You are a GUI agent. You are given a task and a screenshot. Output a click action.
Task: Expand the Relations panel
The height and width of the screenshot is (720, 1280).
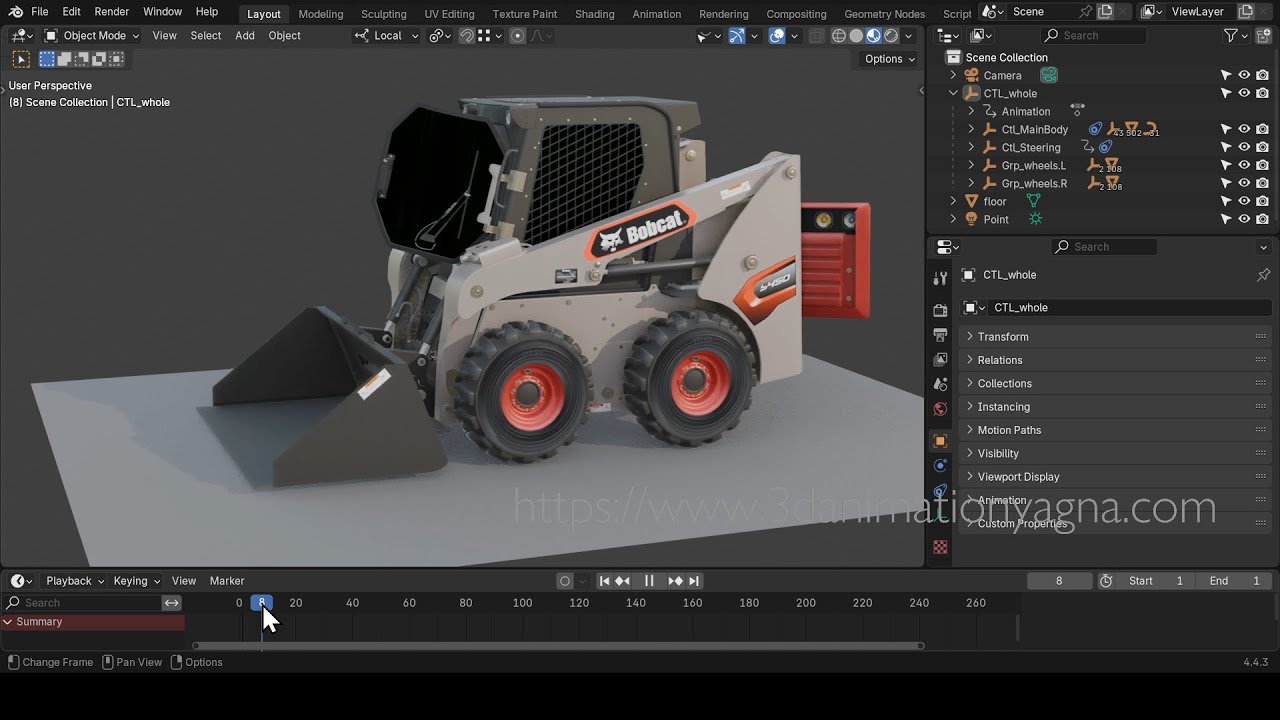[x=1115, y=360]
